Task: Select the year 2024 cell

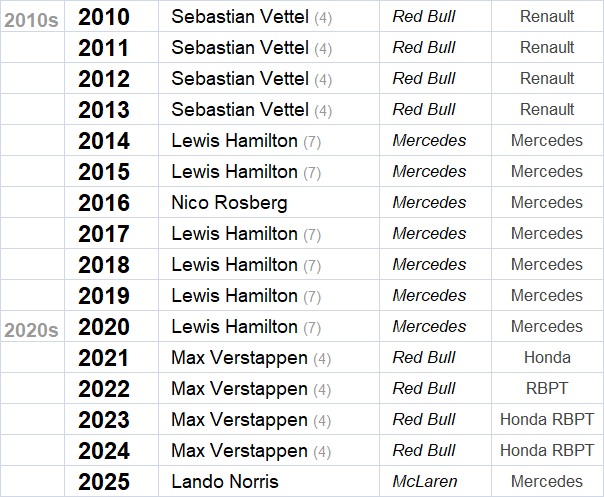Action: (104, 451)
